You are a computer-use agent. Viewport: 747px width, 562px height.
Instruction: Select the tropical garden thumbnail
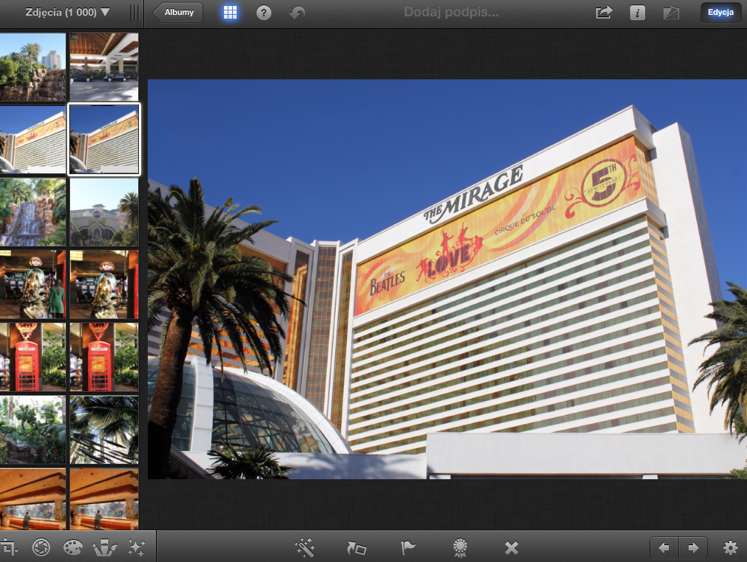32,430
